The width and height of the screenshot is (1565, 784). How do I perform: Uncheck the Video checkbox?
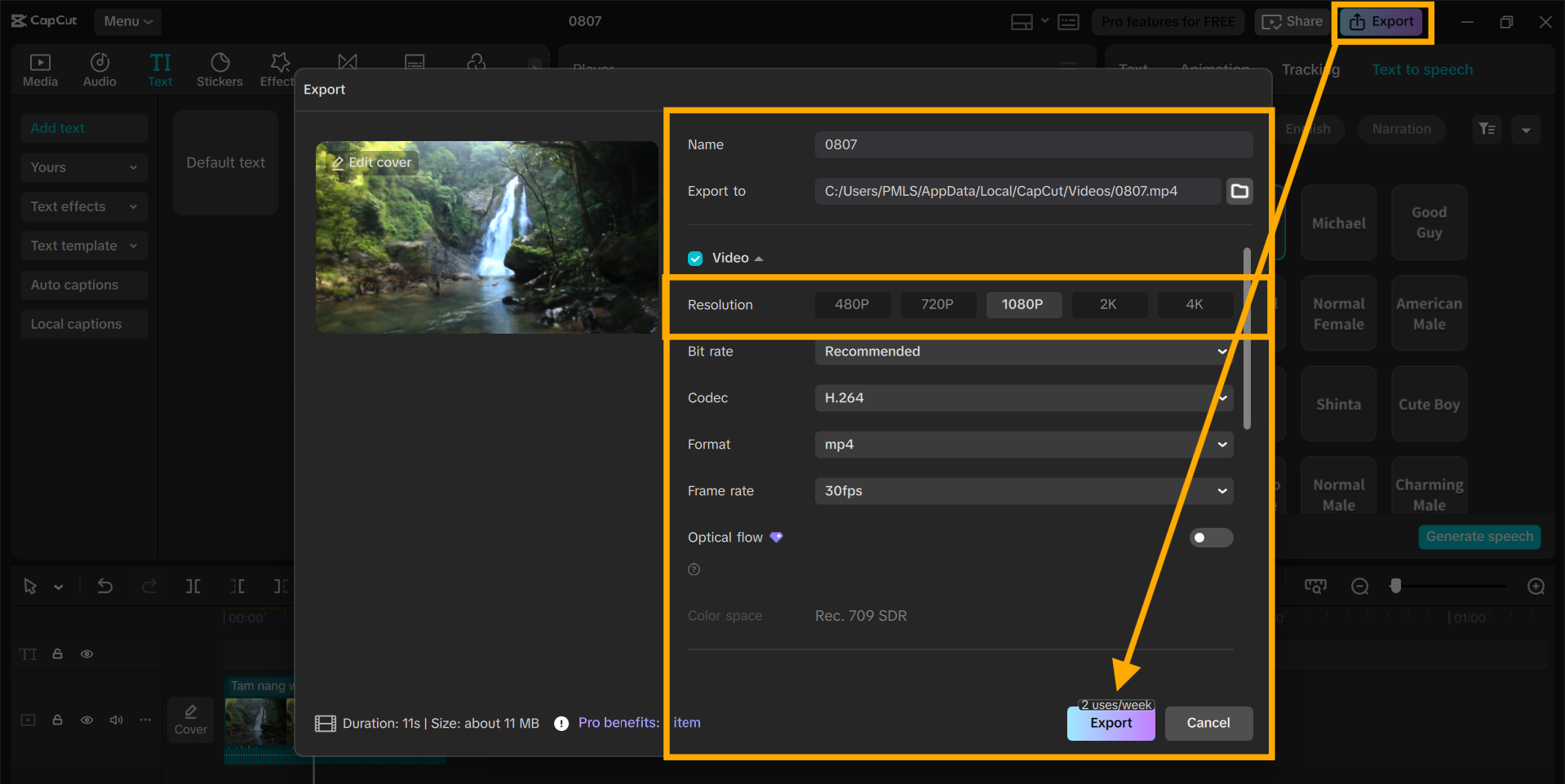(x=695, y=259)
